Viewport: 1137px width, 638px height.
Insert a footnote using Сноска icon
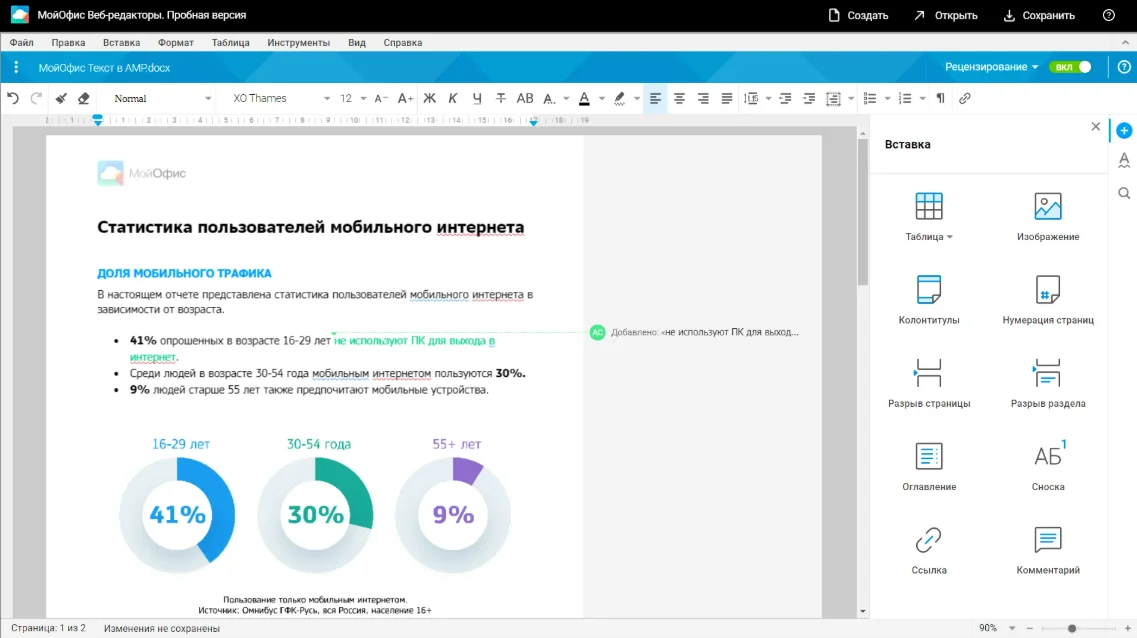pyautogui.click(x=1047, y=456)
